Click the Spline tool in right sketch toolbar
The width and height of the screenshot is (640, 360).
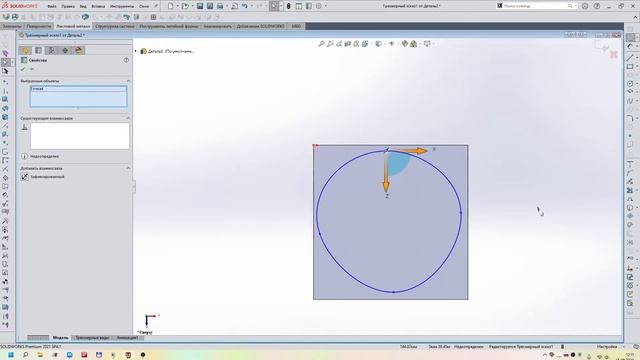(630, 101)
